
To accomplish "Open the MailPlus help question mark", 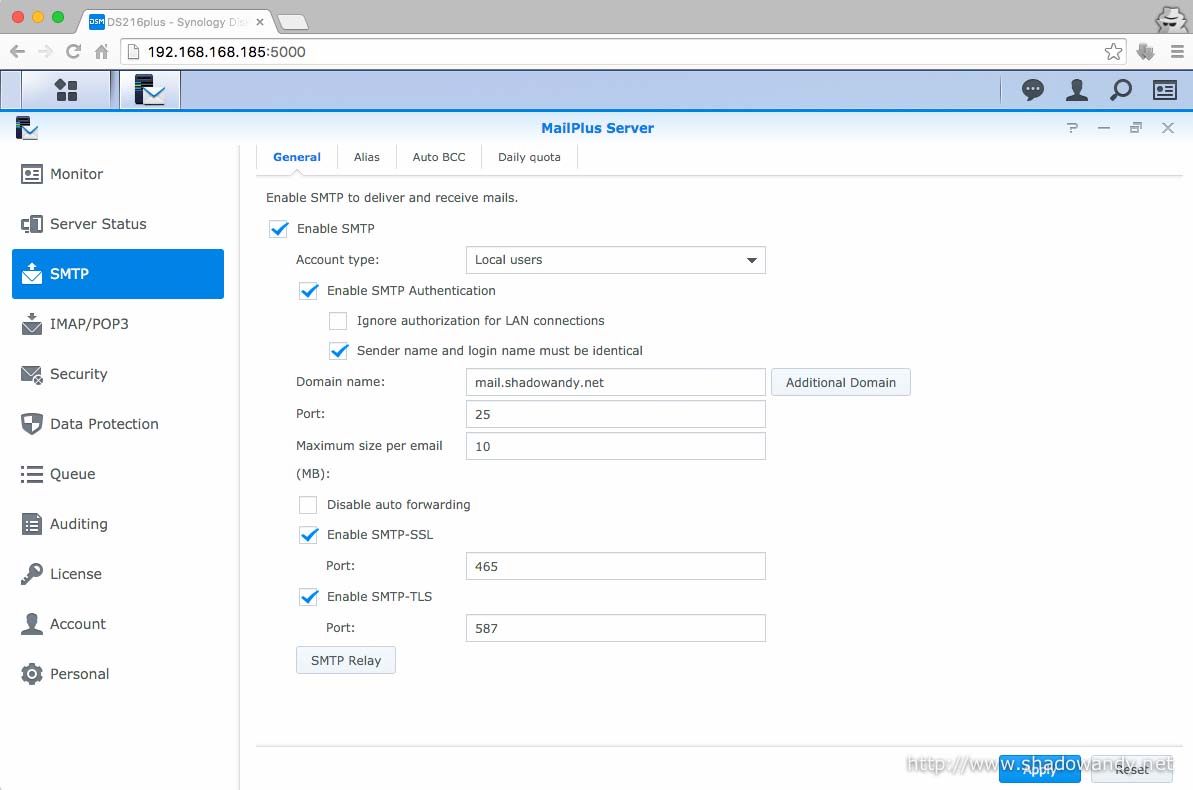I will coord(1072,128).
